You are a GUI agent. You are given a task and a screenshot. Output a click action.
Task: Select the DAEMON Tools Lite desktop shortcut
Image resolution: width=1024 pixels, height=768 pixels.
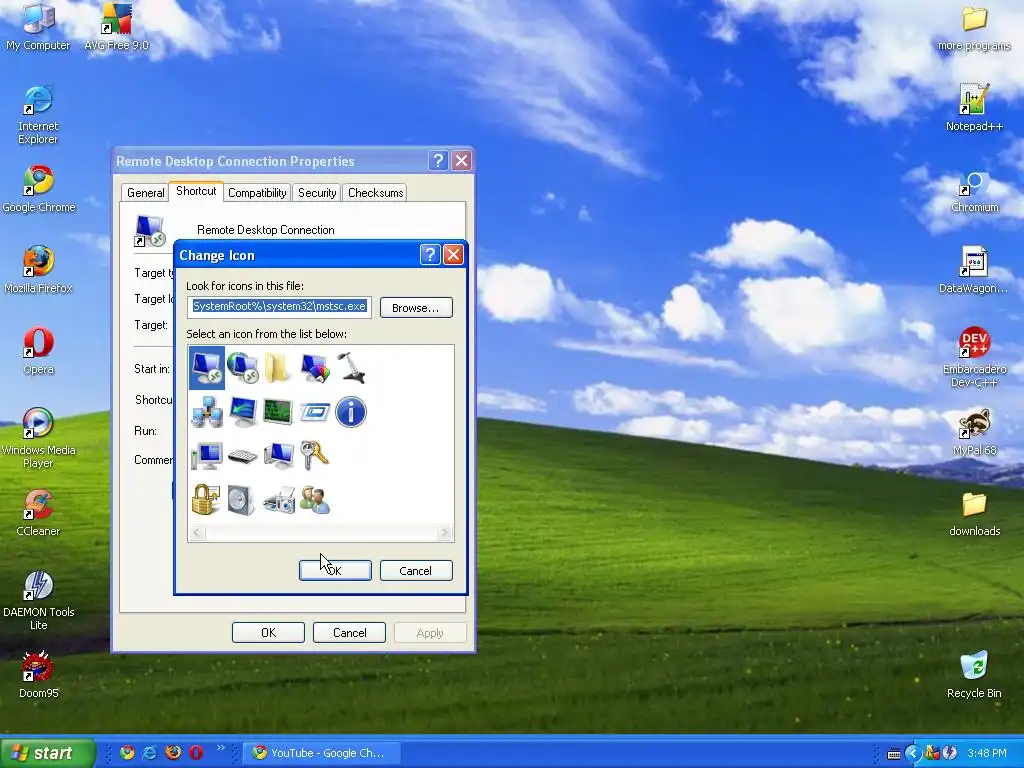[x=39, y=601]
